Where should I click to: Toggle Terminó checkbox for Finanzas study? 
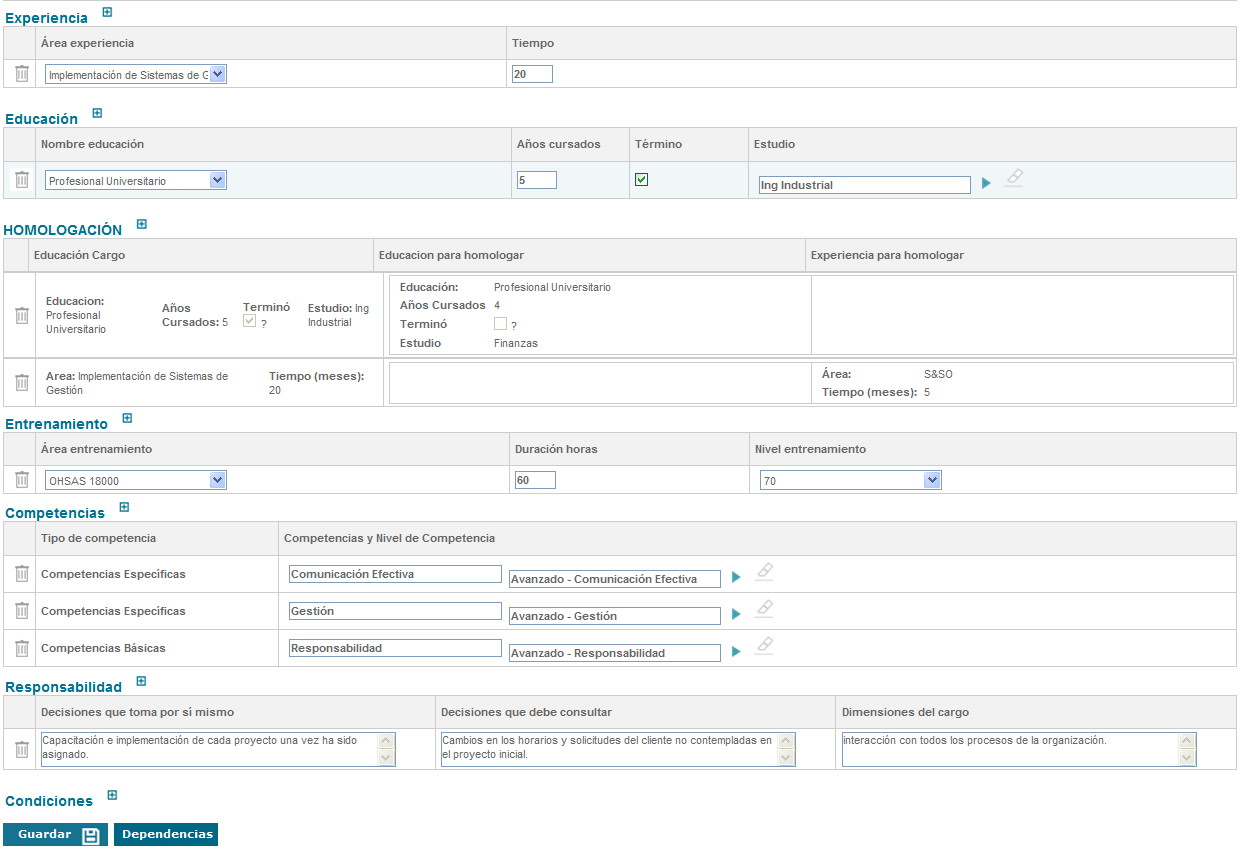tap(501, 324)
